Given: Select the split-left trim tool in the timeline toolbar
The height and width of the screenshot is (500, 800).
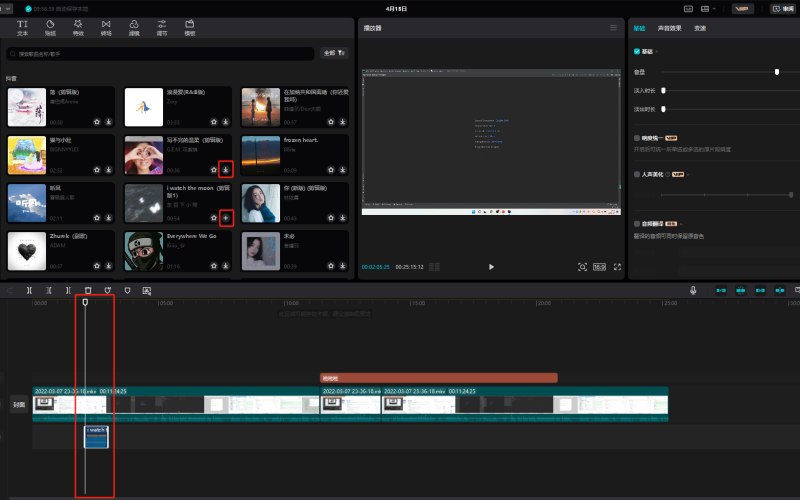Looking at the screenshot, I should [x=48, y=290].
